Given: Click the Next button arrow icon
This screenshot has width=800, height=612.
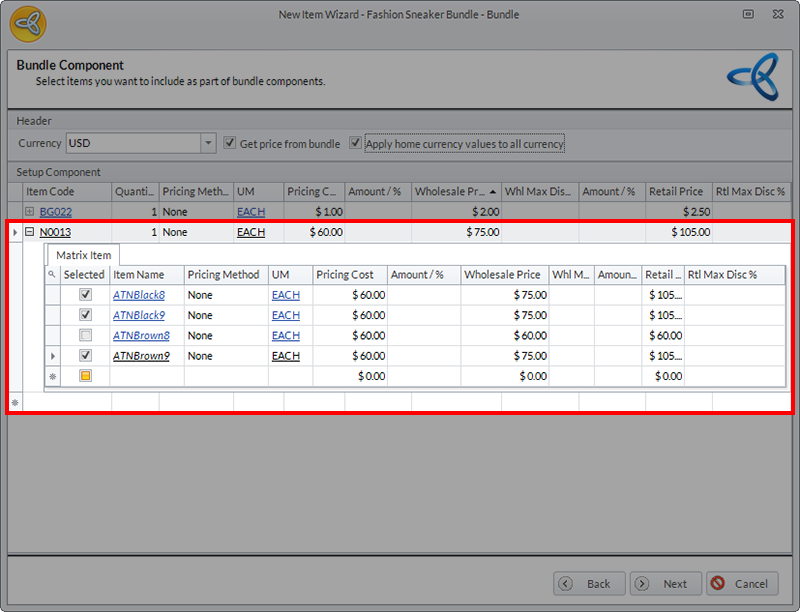Looking at the screenshot, I should pos(642,584).
